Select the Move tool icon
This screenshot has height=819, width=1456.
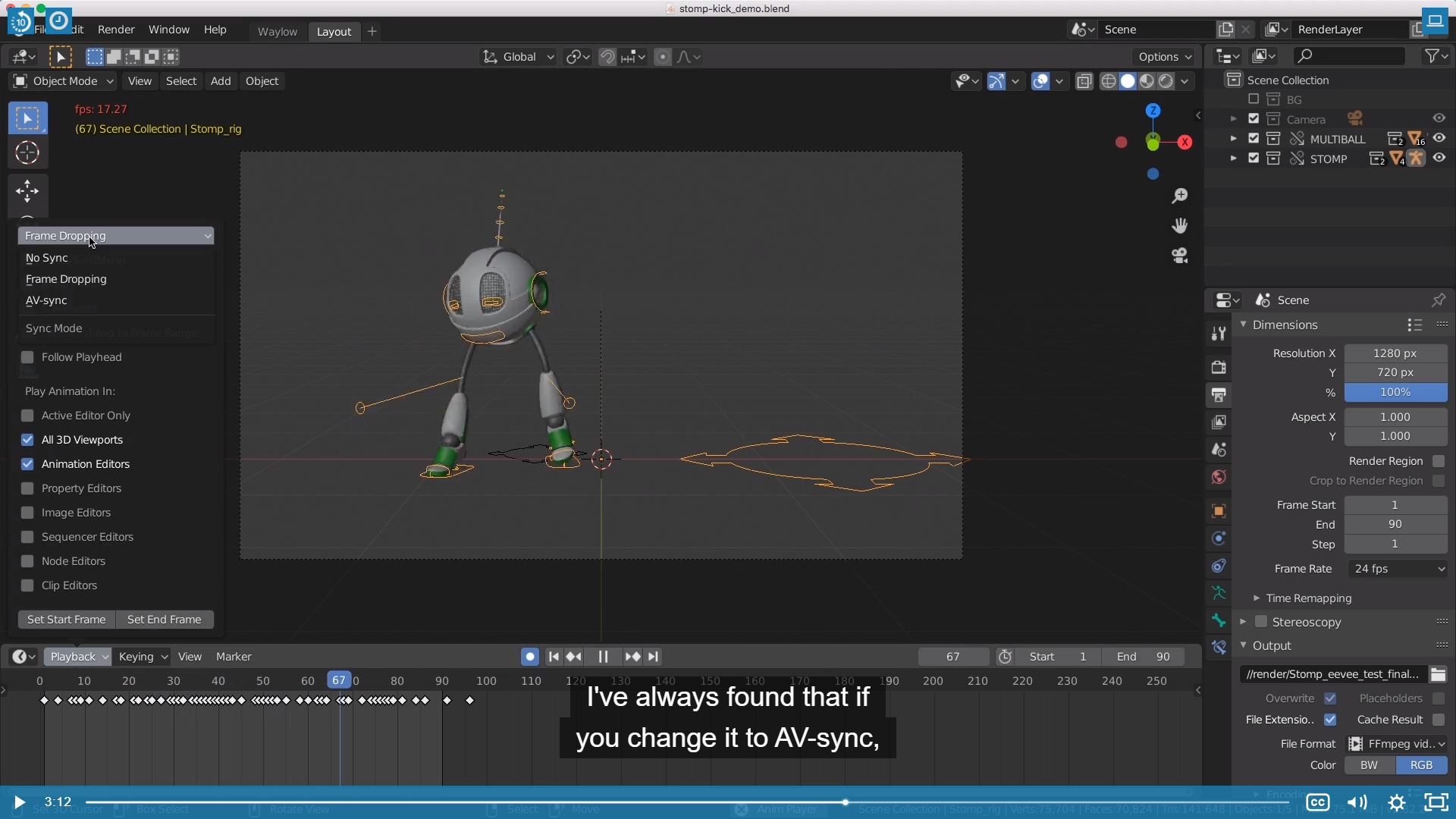pyautogui.click(x=27, y=191)
